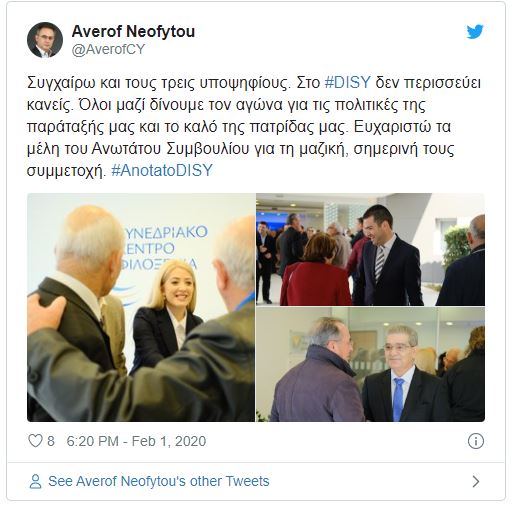
Task: Open the Averof Neofytou display name
Action: coord(133,31)
